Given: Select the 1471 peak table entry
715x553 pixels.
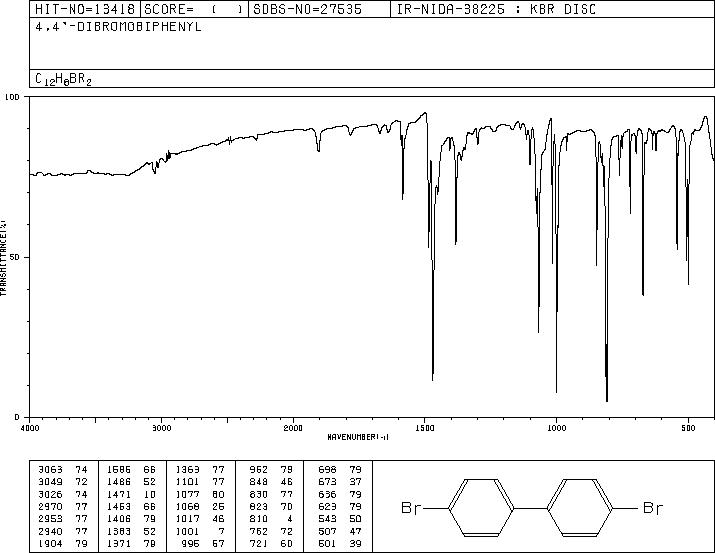Looking at the screenshot, I should 119,494.
